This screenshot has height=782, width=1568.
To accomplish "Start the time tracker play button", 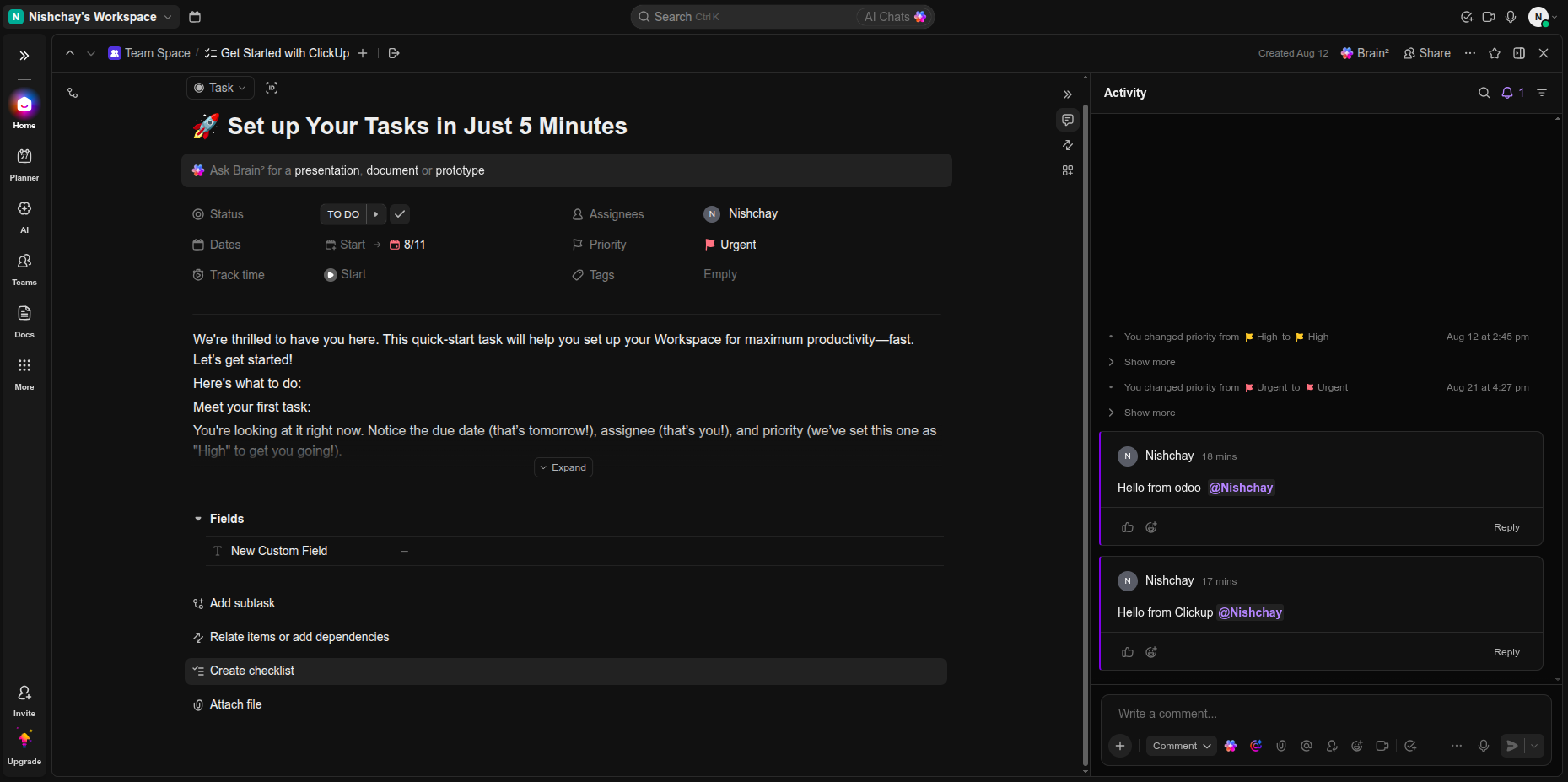I will pyautogui.click(x=331, y=275).
